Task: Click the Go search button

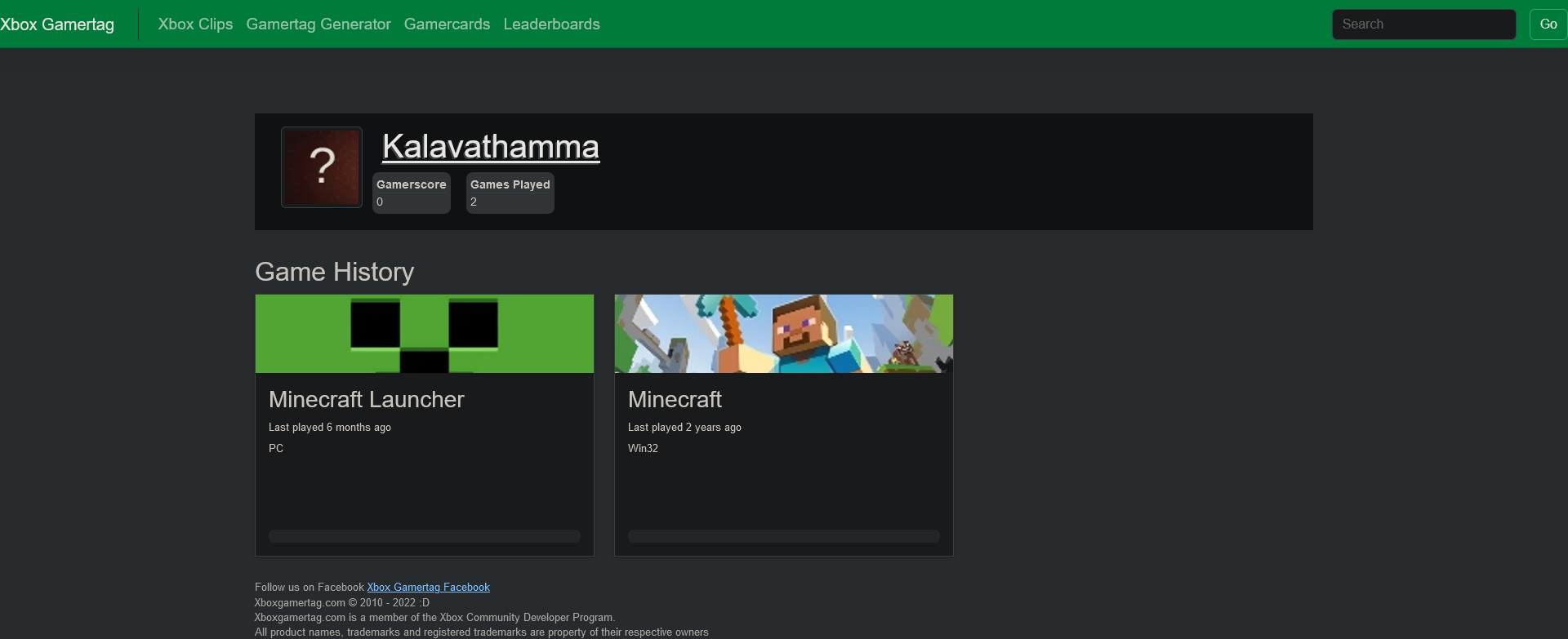Action: coord(1548,24)
